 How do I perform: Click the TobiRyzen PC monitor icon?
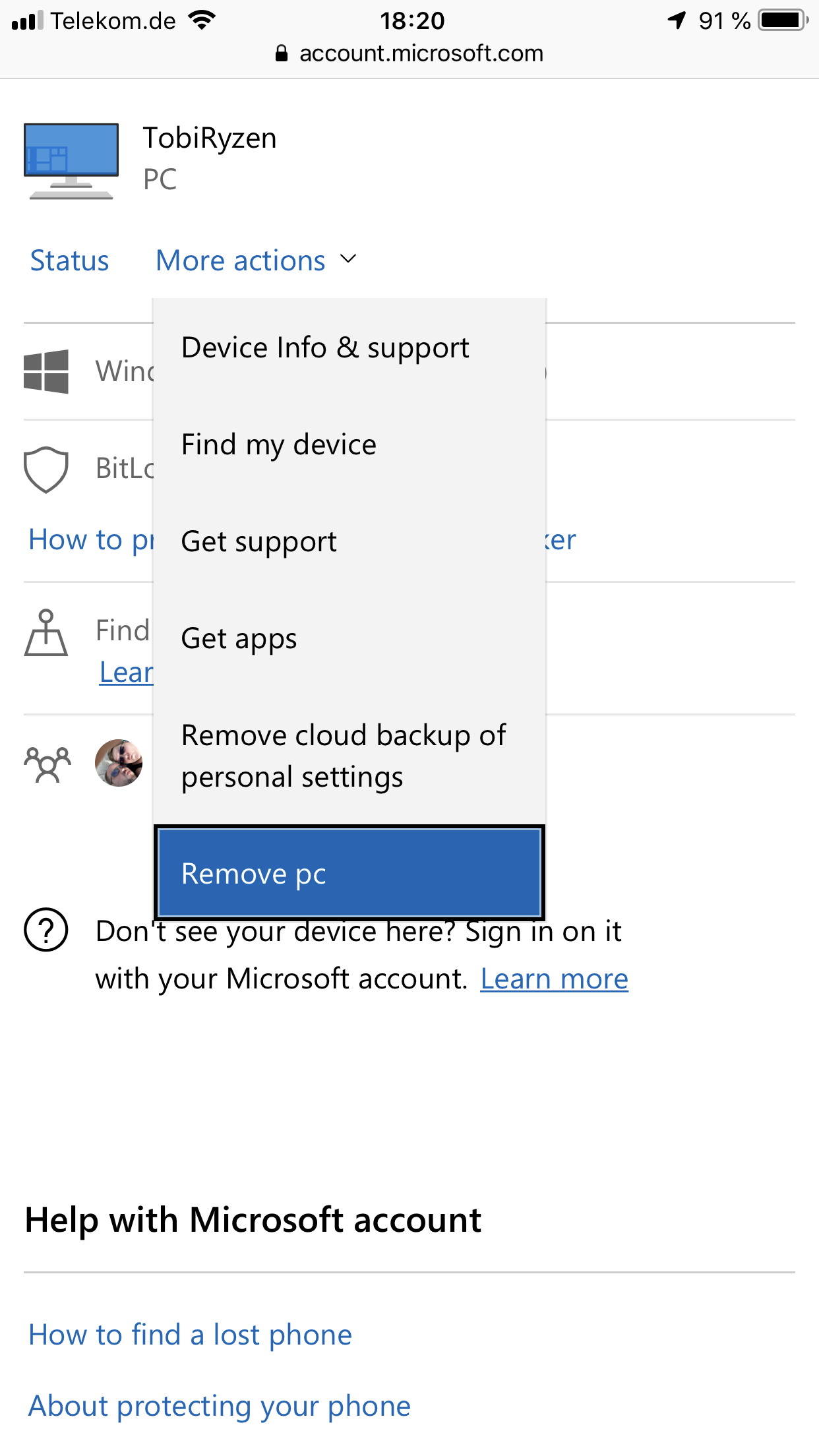click(x=71, y=160)
